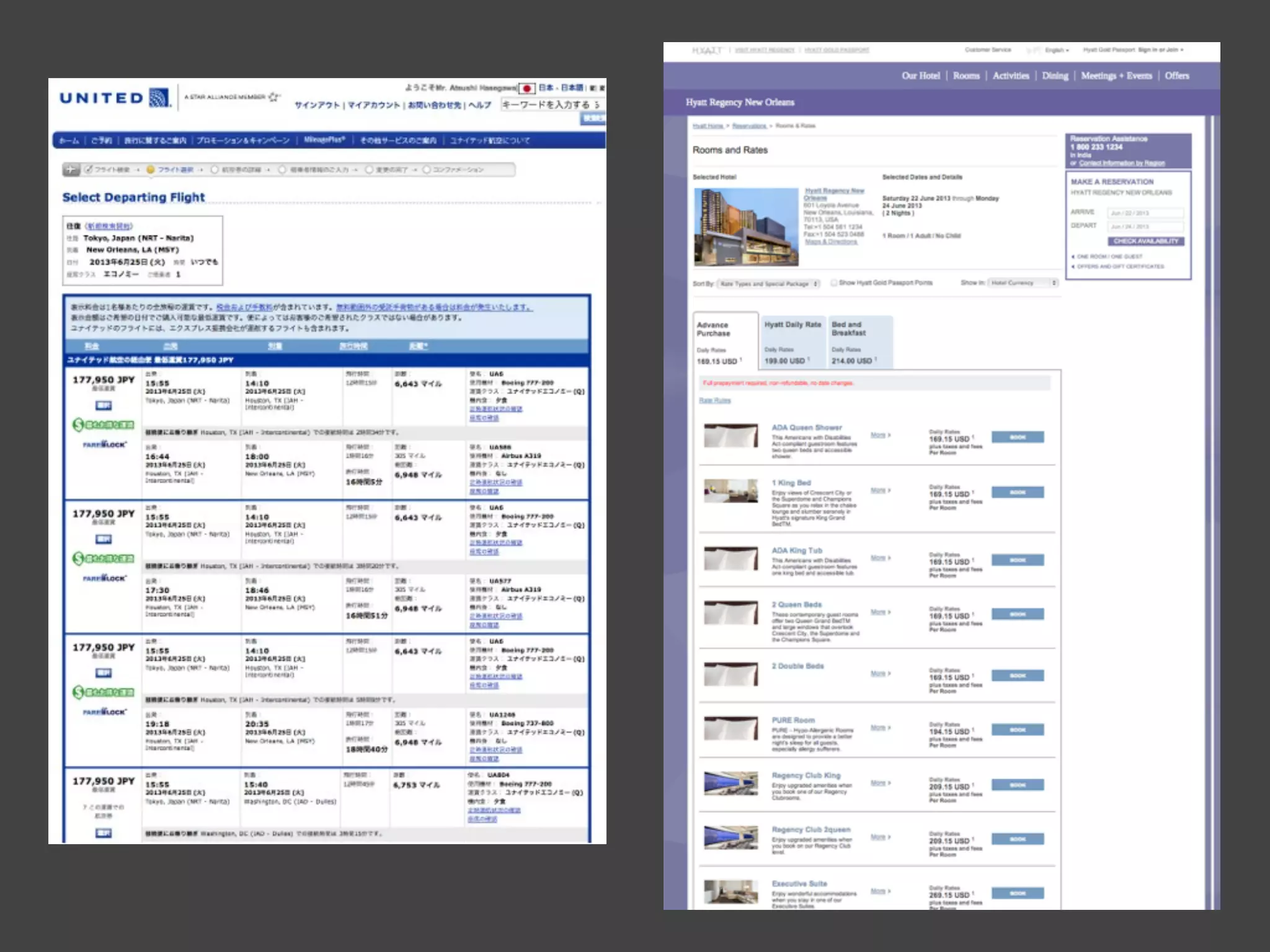The image size is (1270, 952).
Task: Open the Sort By rate types dropdown
Action: [768, 283]
